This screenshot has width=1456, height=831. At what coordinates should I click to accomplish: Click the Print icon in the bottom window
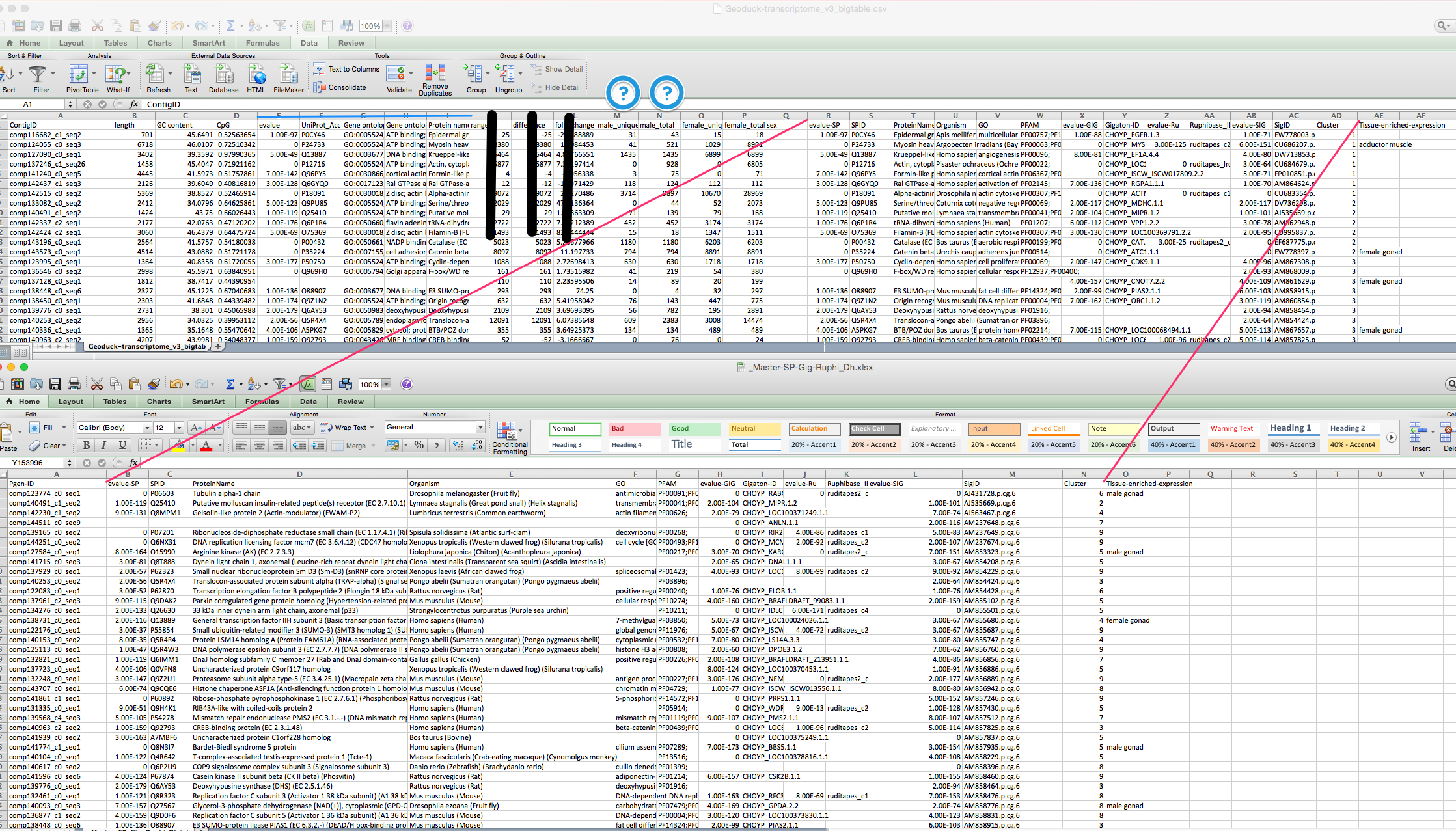click(x=74, y=385)
